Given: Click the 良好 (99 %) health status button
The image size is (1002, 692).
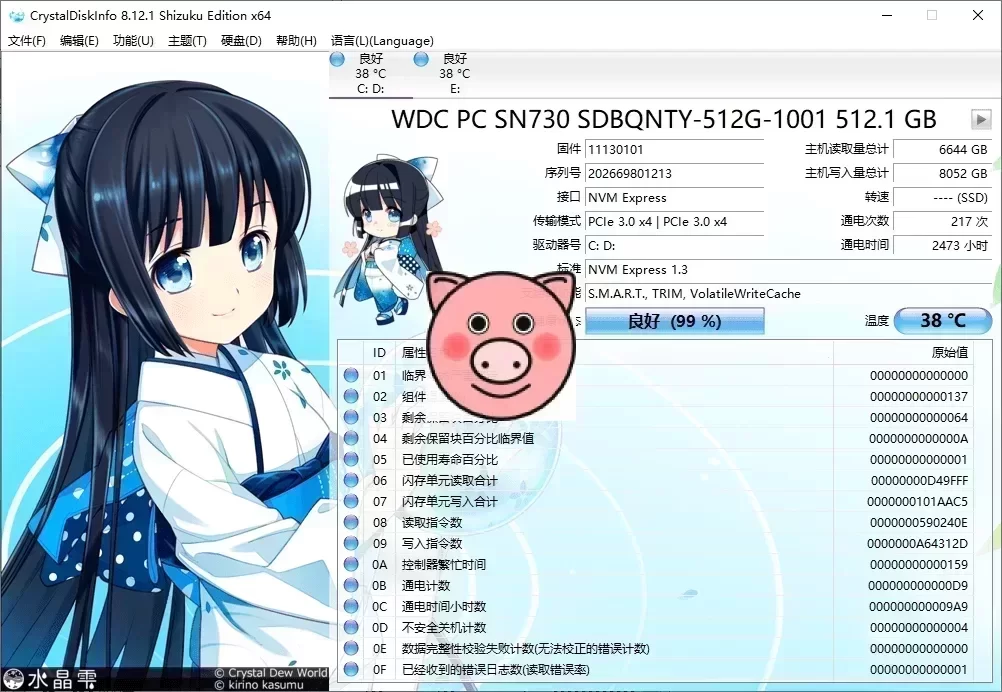Looking at the screenshot, I should [x=675, y=321].
